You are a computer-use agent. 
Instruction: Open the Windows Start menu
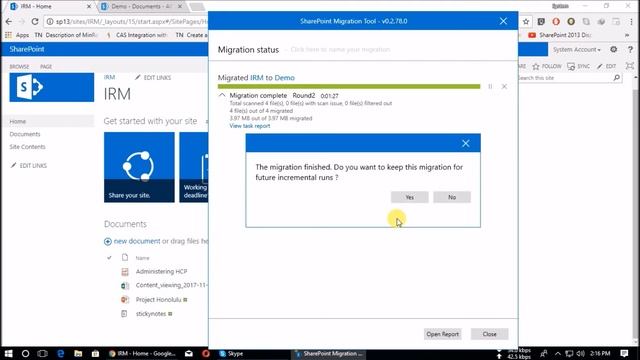8,353
